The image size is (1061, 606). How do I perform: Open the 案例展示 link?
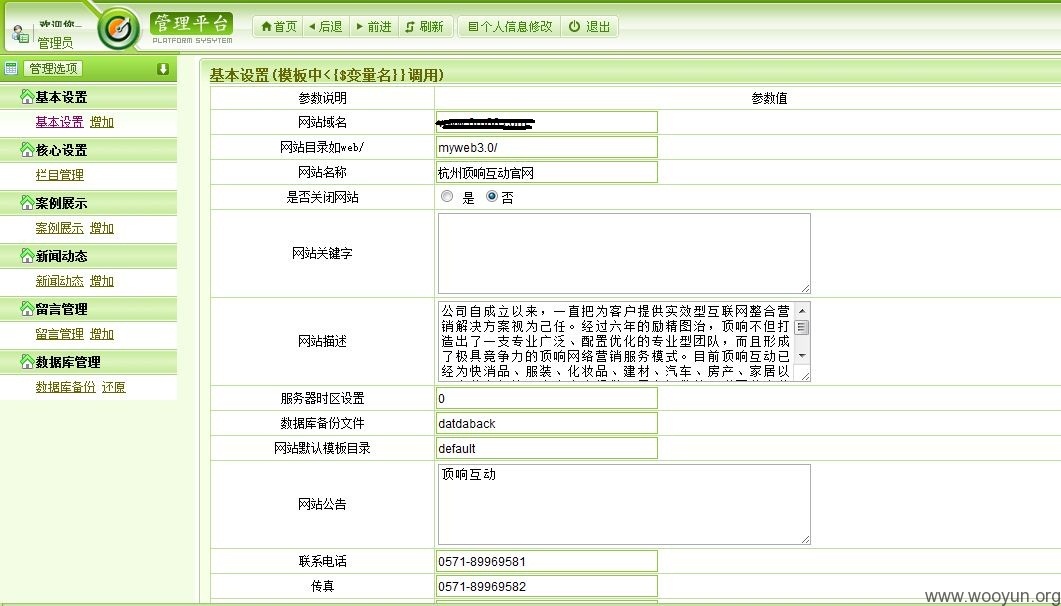pyautogui.click(x=60, y=228)
